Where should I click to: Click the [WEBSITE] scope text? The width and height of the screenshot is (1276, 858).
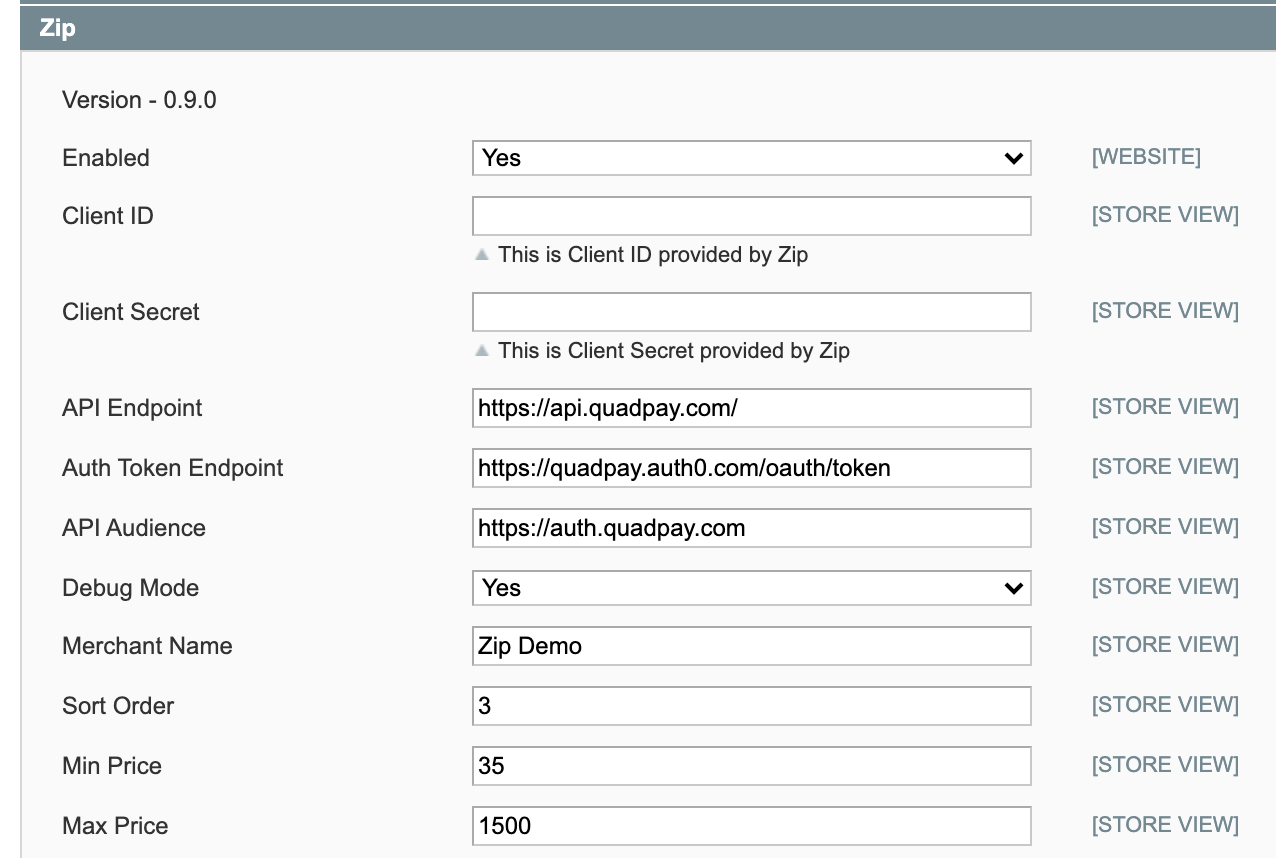coord(1146,157)
